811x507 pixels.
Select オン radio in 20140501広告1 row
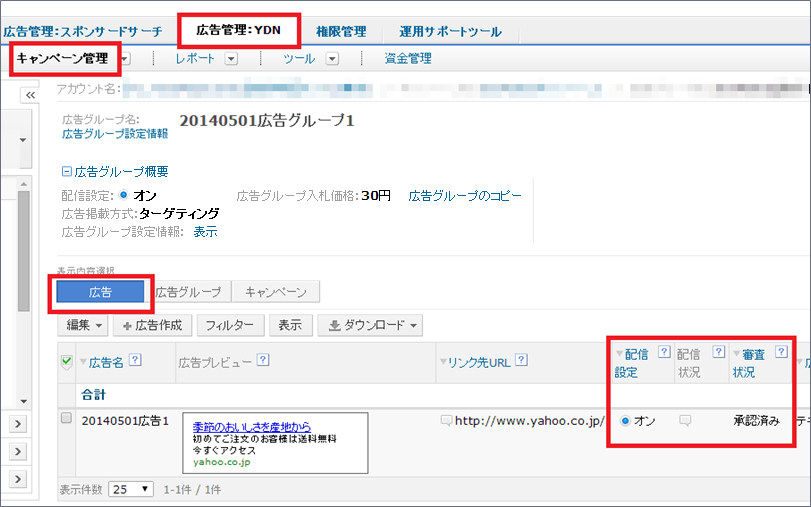(625, 421)
